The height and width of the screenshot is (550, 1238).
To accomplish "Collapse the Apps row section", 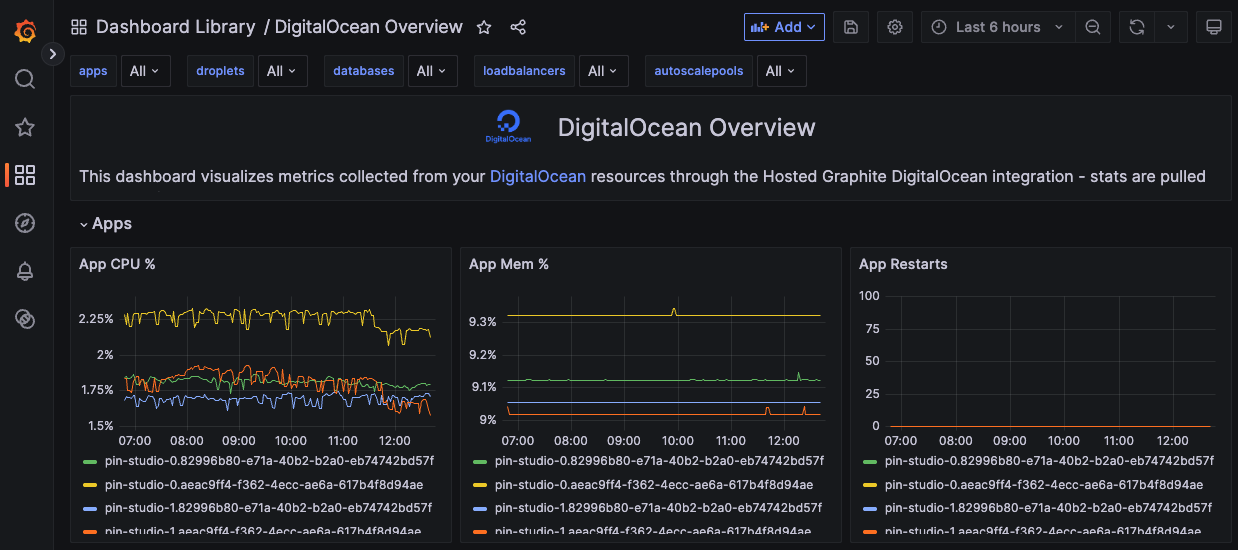I will click(106, 224).
